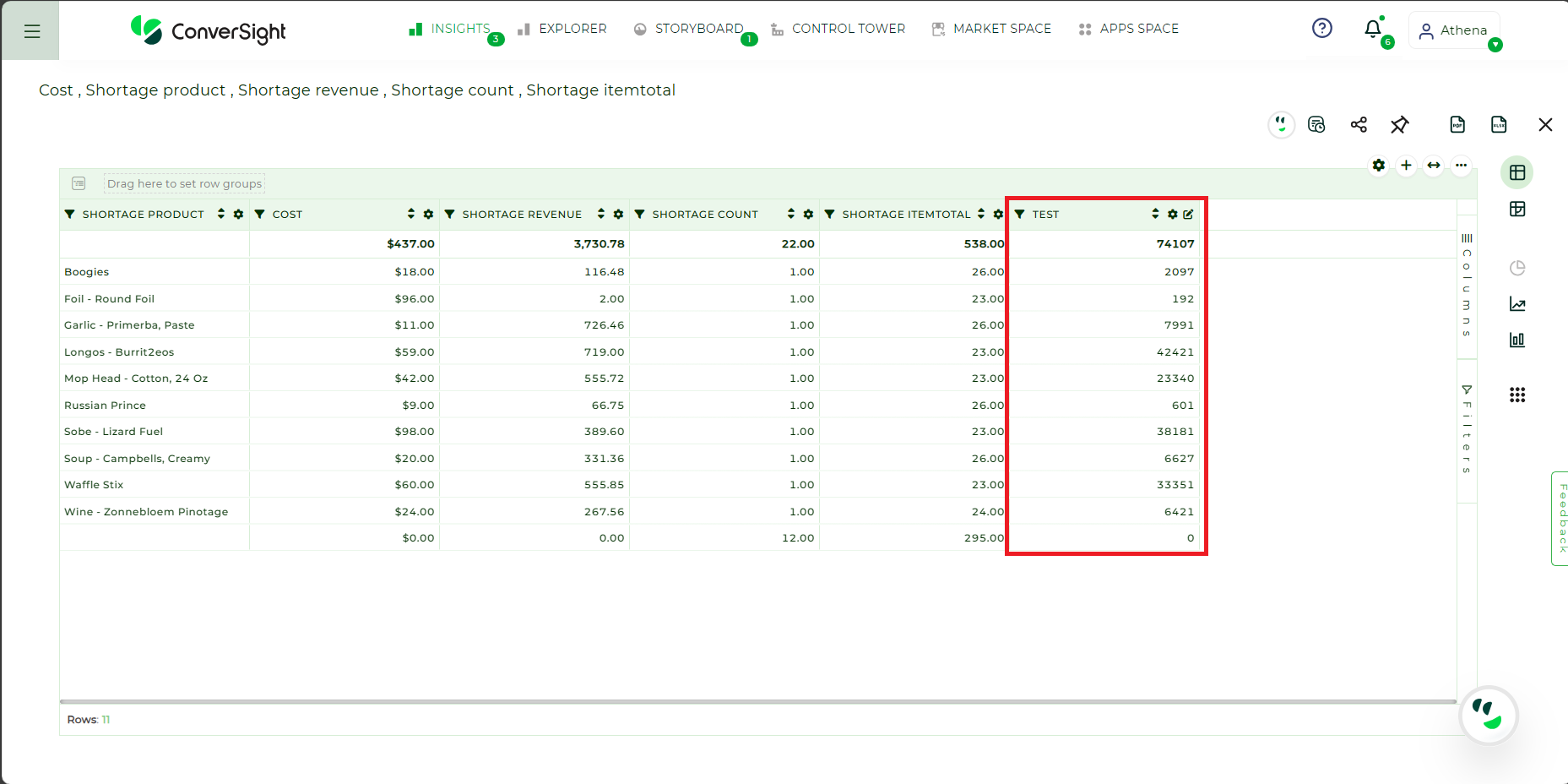Switch to line chart view
1568x784 pixels.
tap(1517, 304)
